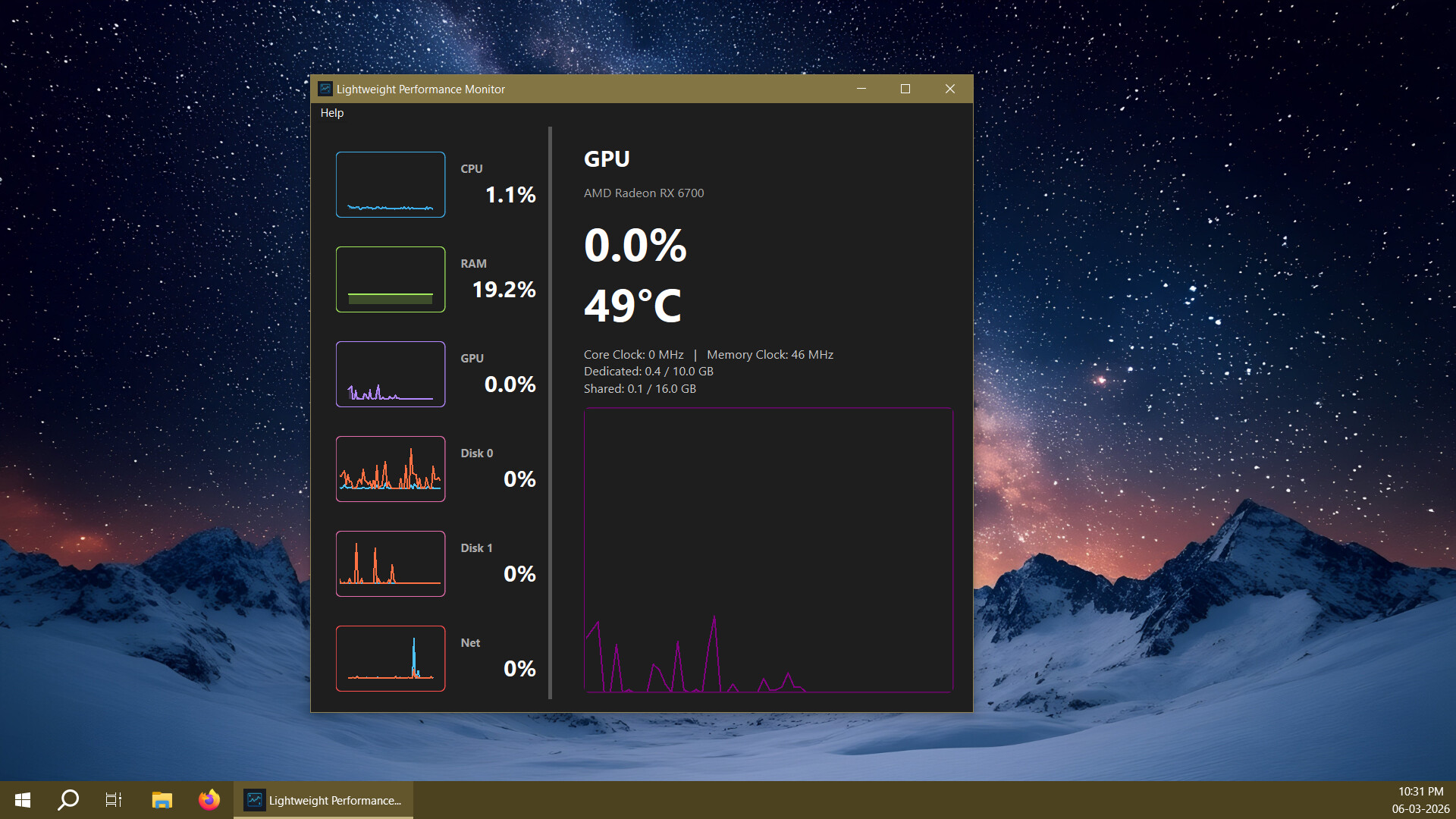1456x819 pixels.
Task: Close the Lightweight Performance Monitor window
Action: pos(950,89)
